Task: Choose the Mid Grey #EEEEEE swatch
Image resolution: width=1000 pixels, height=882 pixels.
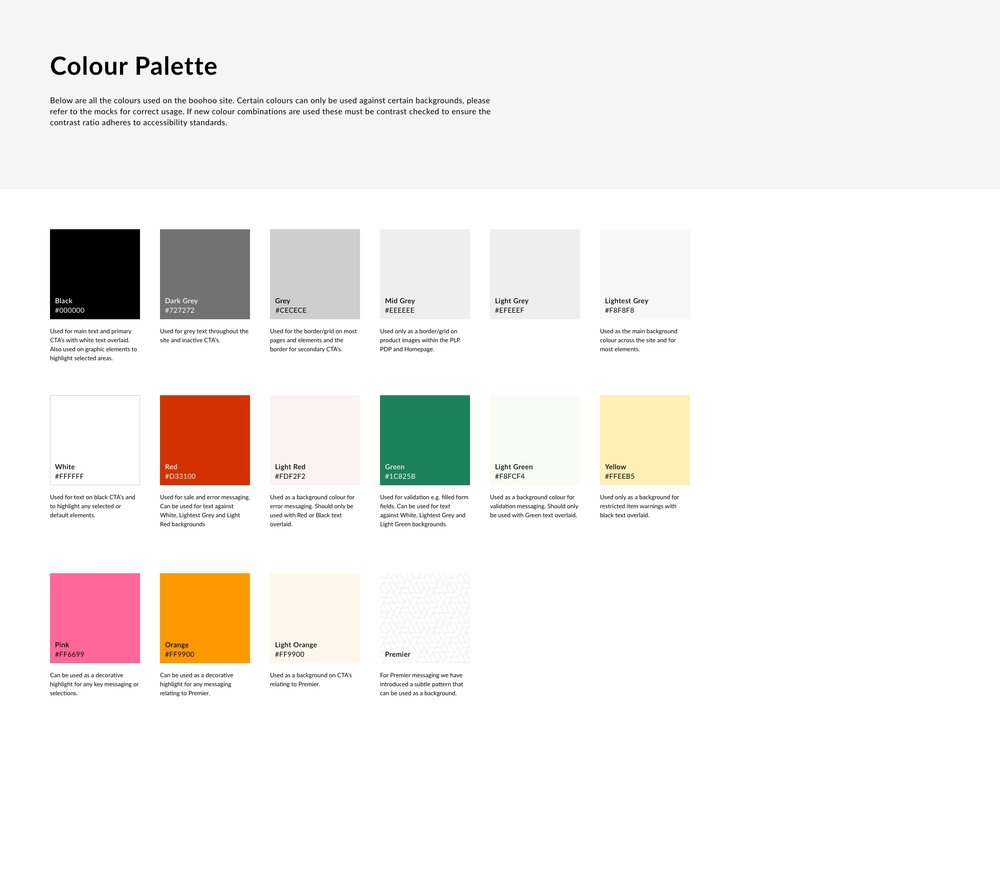Action: 425,274
